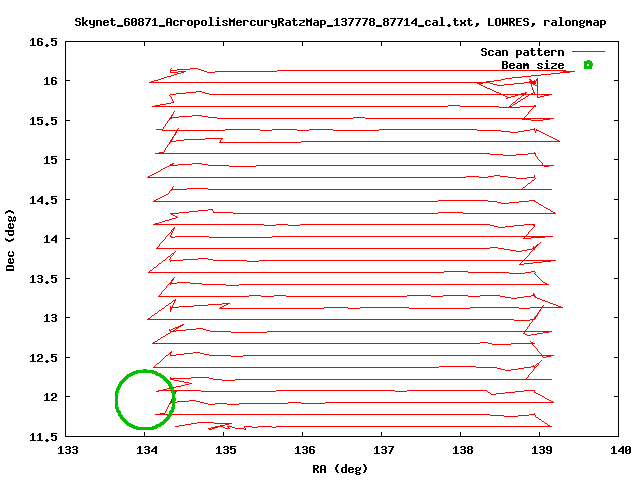Click the x-axis tick label 134
Image resolution: width=640 pixels, height=480 pixels.
tap(147, 450)
